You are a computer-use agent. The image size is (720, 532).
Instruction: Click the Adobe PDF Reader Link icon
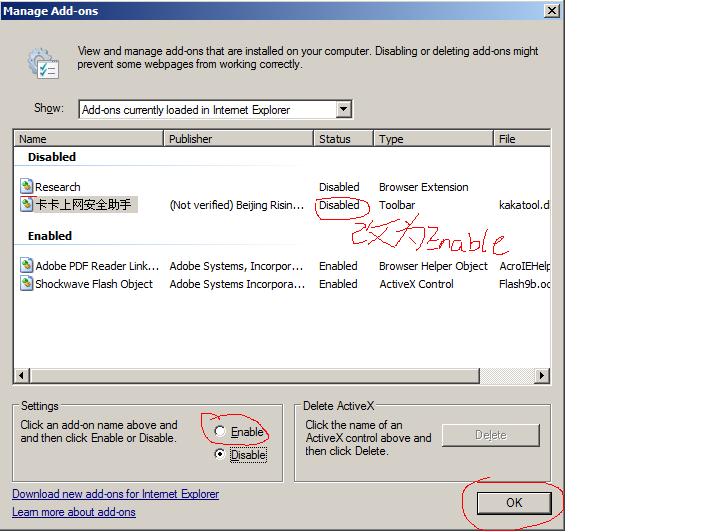tap(26, 265)
